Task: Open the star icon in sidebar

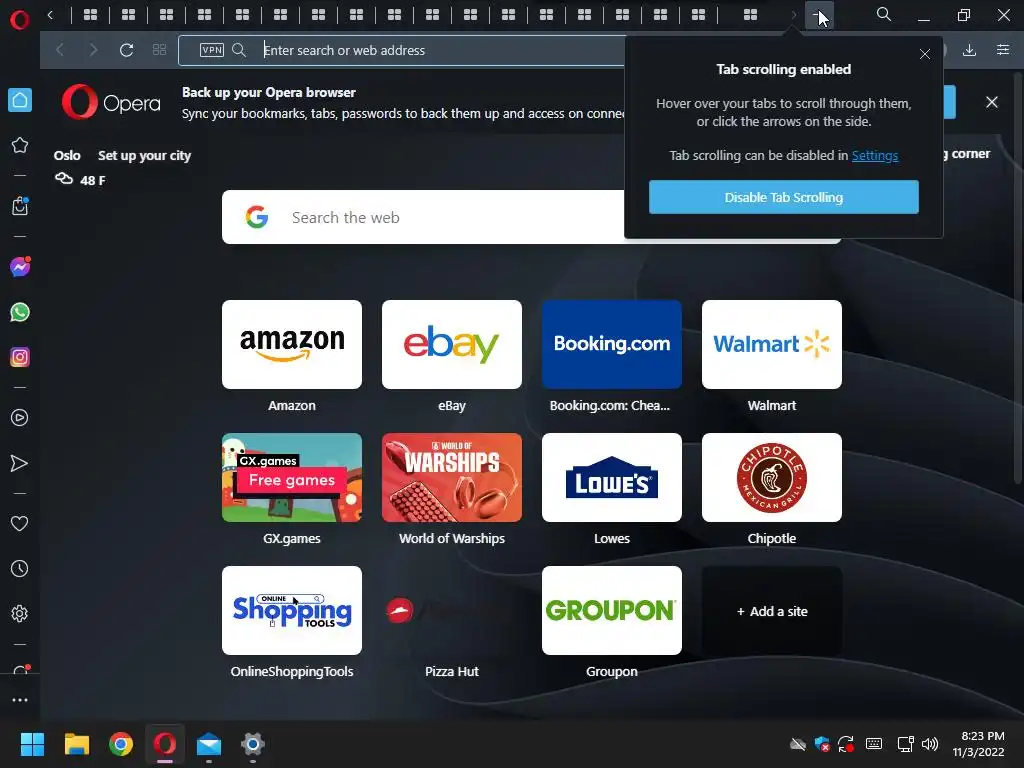Action: 20,145
